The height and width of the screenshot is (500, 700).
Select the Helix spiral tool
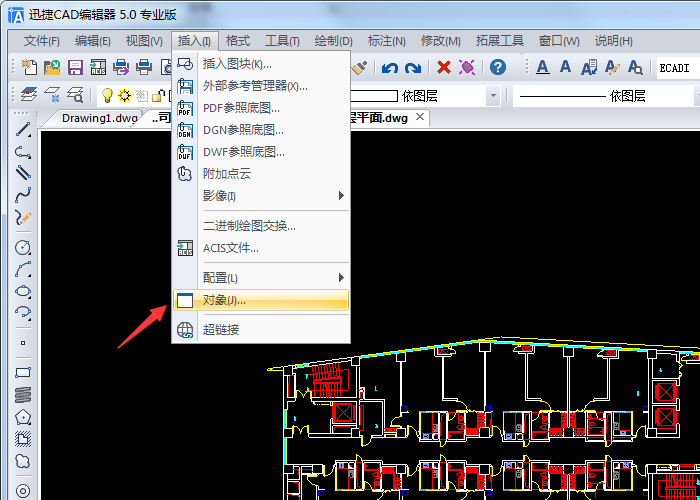click(x=23, y=395)
